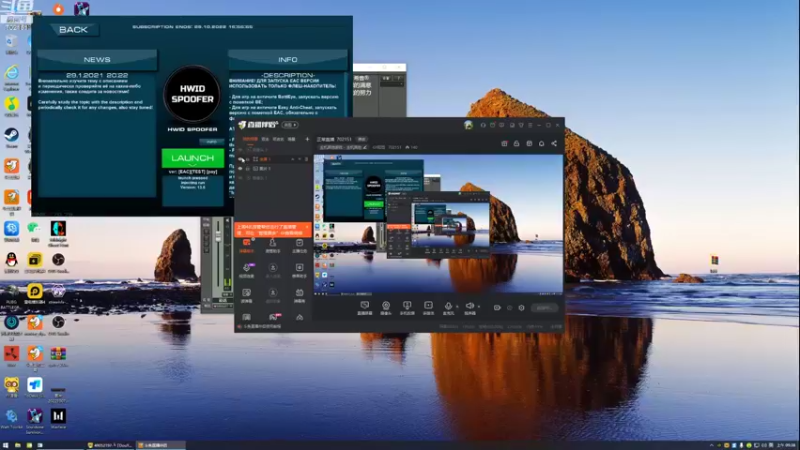Expand the mode pill next to the streaming app logo

click(x=290, y=125)
